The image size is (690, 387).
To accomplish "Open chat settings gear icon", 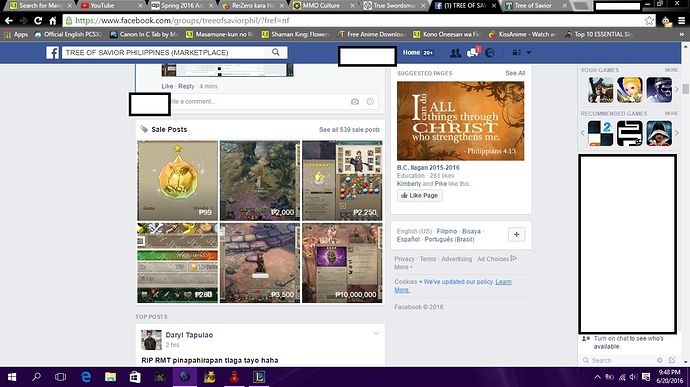I will (659, 360).
